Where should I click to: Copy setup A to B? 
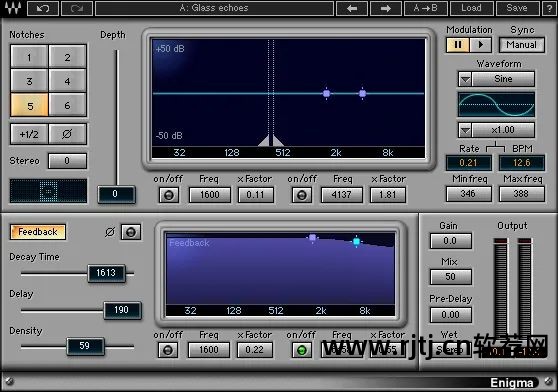pos(426,8)
